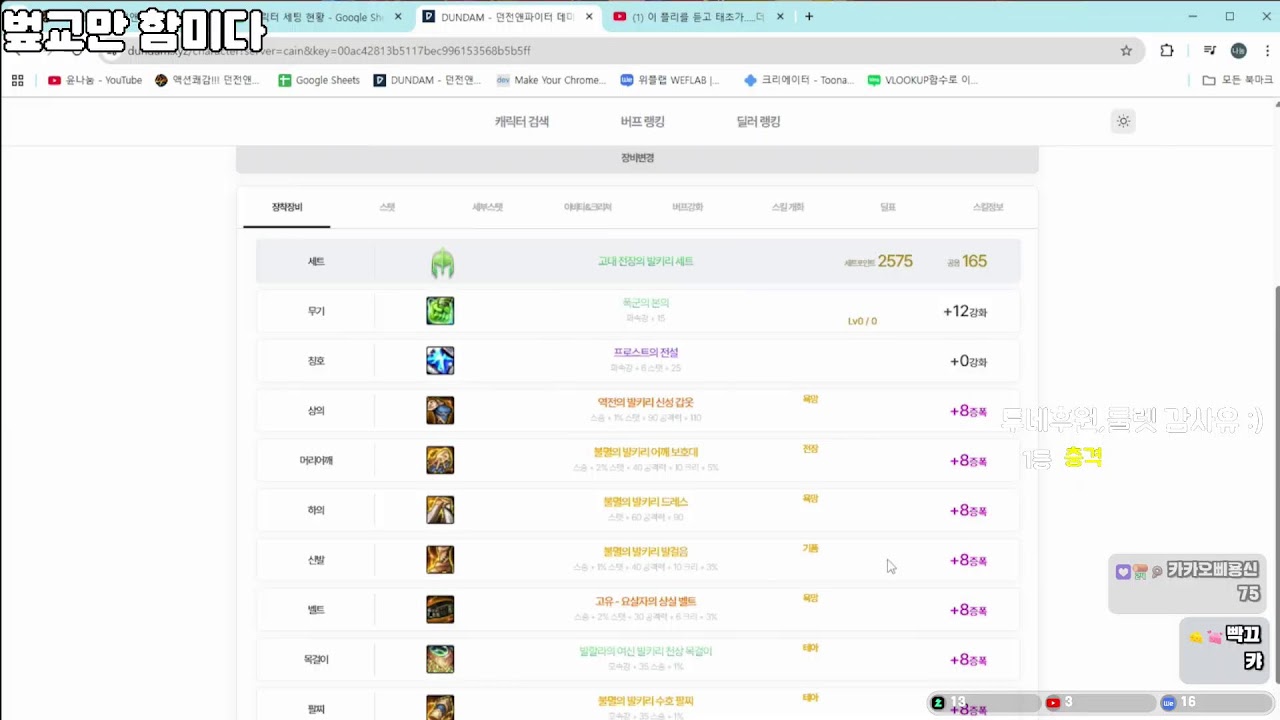
Task: Click the 벨트 belt item icon
Action: tap(440, 610)
